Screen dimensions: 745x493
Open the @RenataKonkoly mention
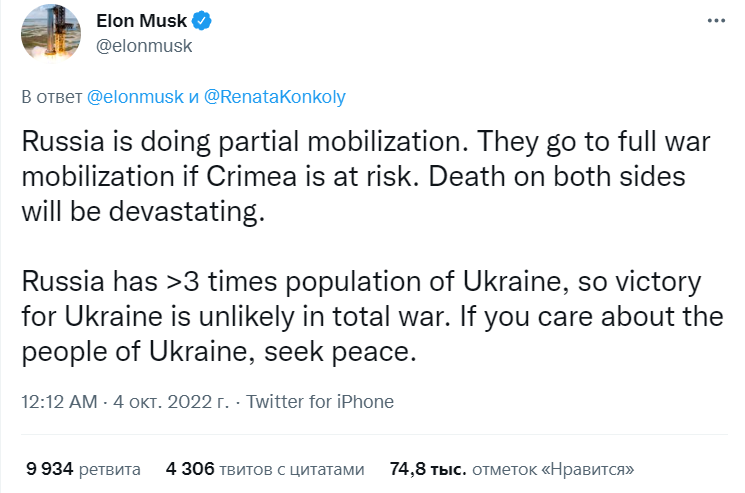[x=275, y=97]
